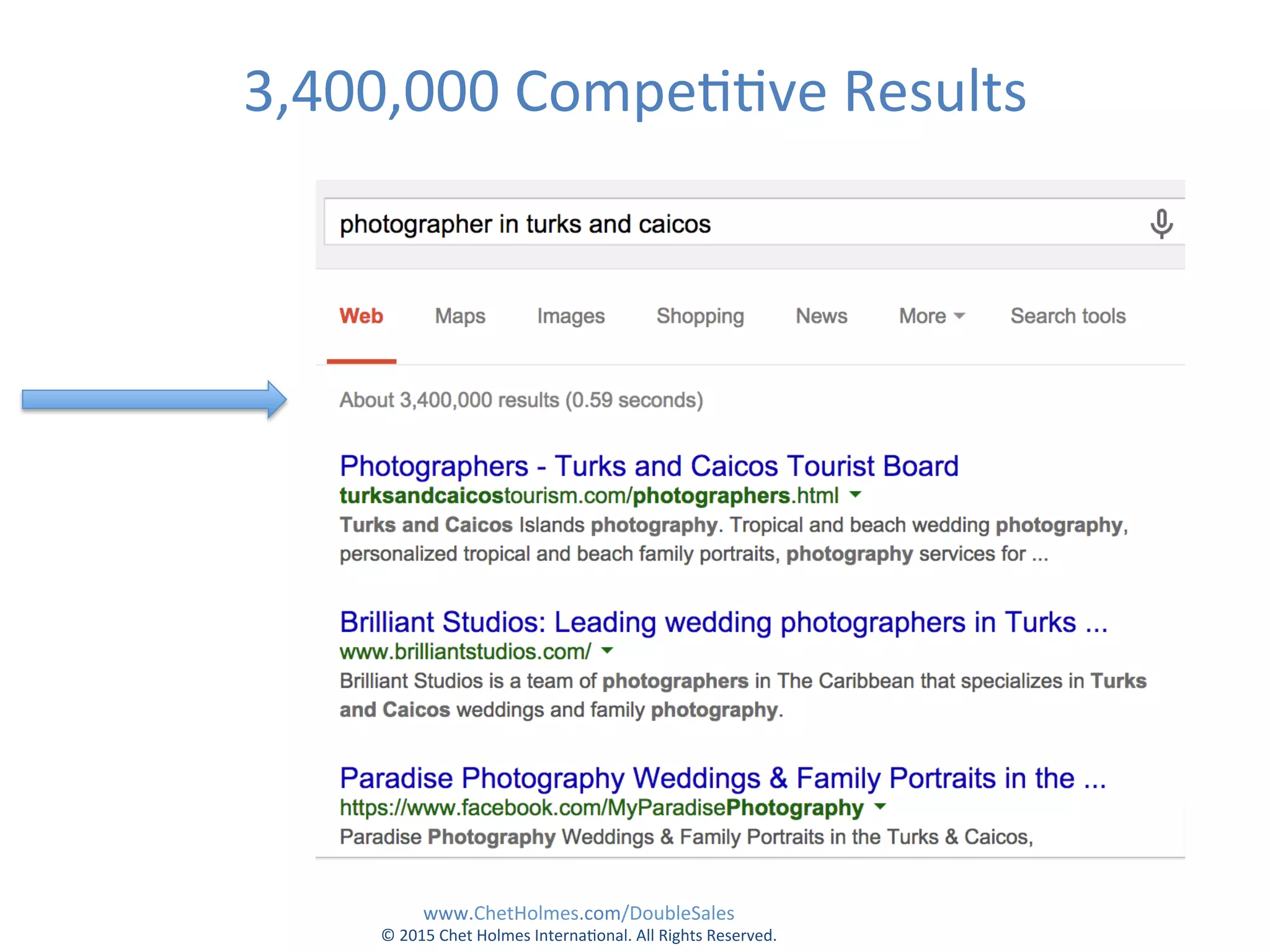
Task: Expand dropdown arrow next to turksandcaicostourism.com URL
Action: pos(855,495)
